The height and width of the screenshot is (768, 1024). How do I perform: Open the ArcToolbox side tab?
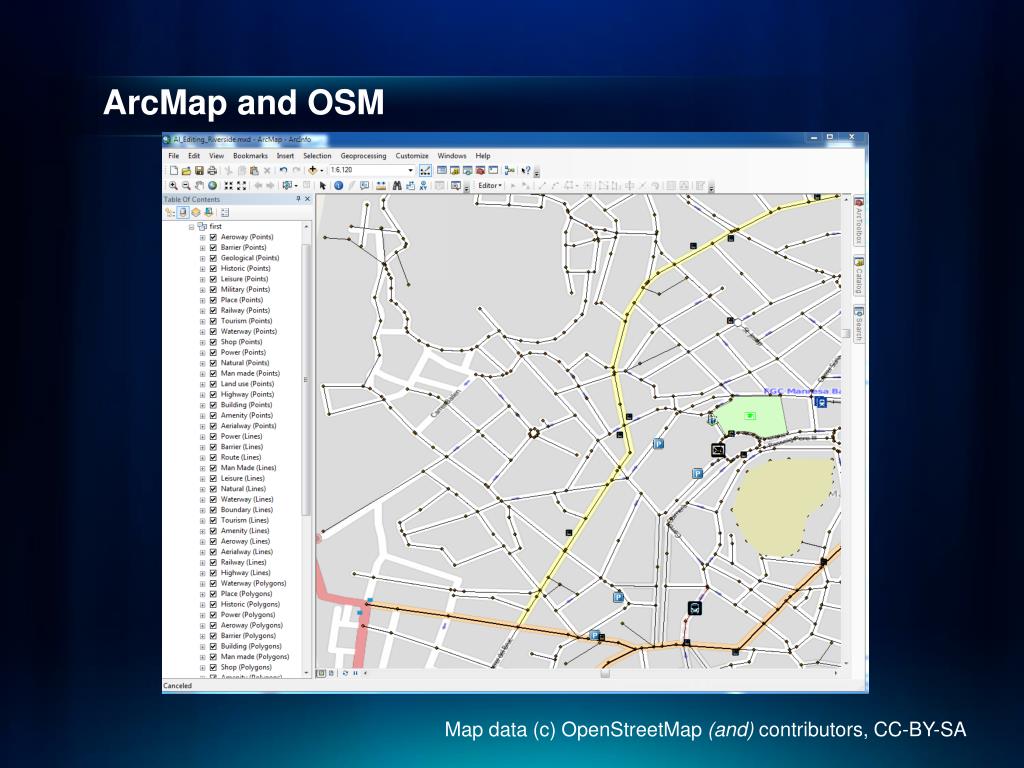coord(859,221)
